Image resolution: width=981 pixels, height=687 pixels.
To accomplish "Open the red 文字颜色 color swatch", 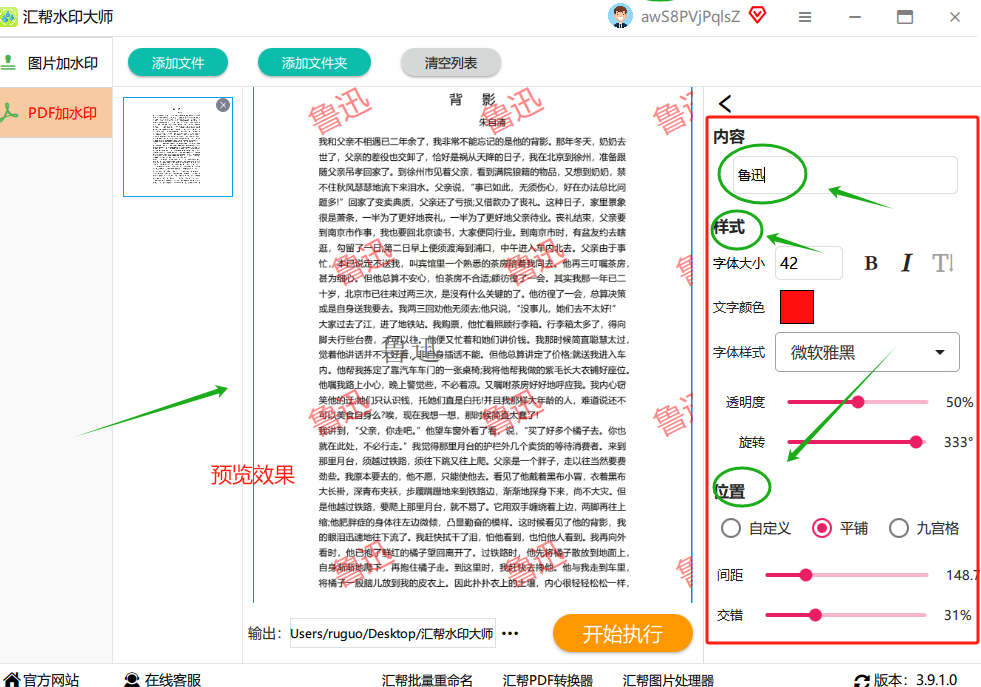I will (796, 307).
